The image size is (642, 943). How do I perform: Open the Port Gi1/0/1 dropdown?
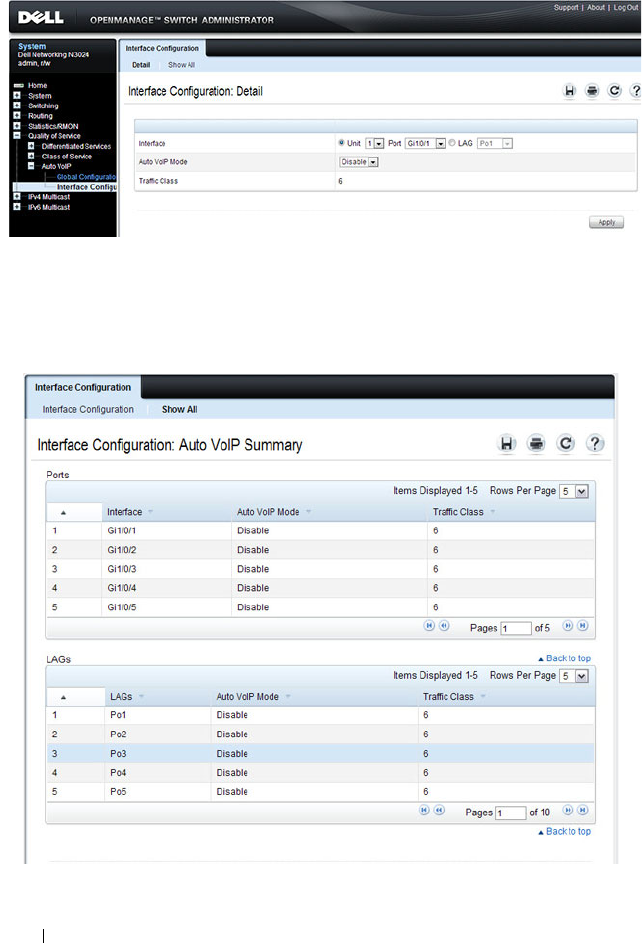pos(426,143)
